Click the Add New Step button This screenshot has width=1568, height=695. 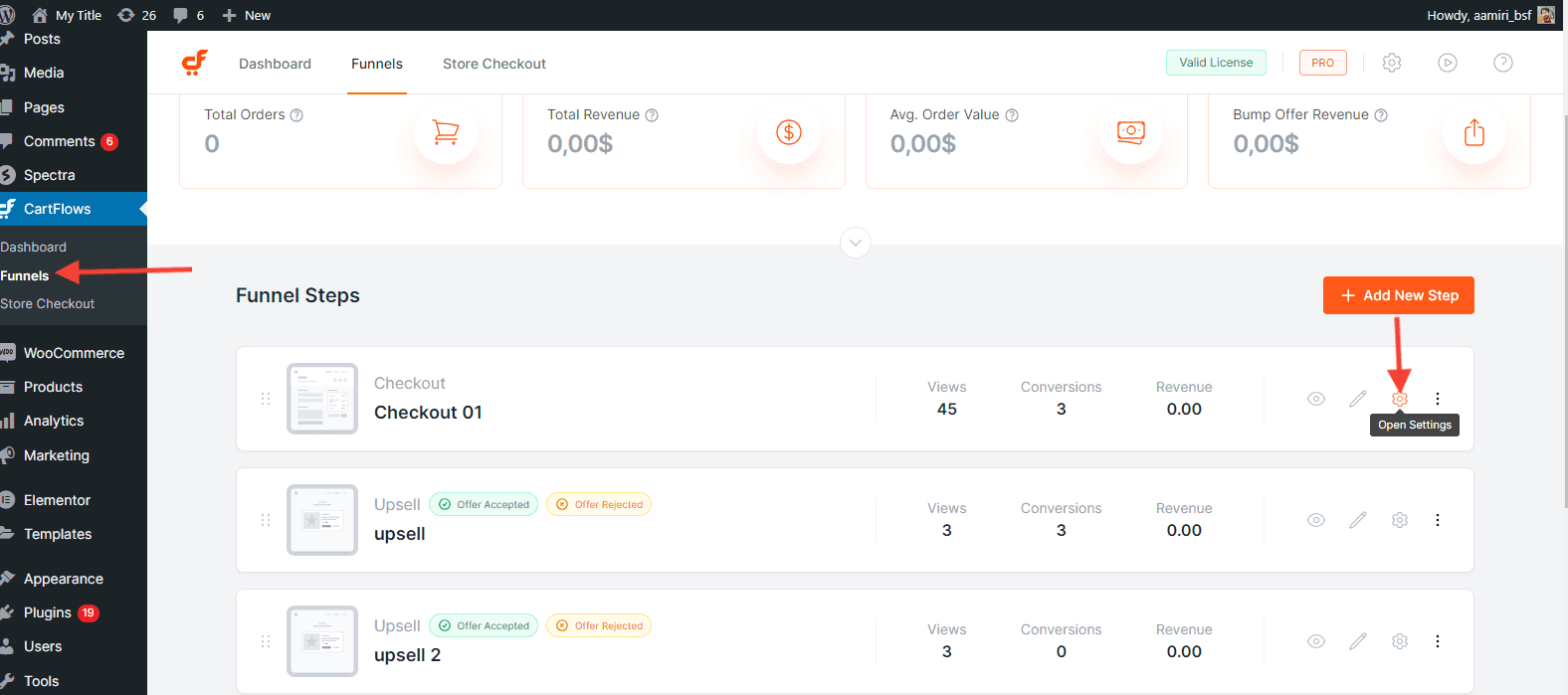point(1398,295)
